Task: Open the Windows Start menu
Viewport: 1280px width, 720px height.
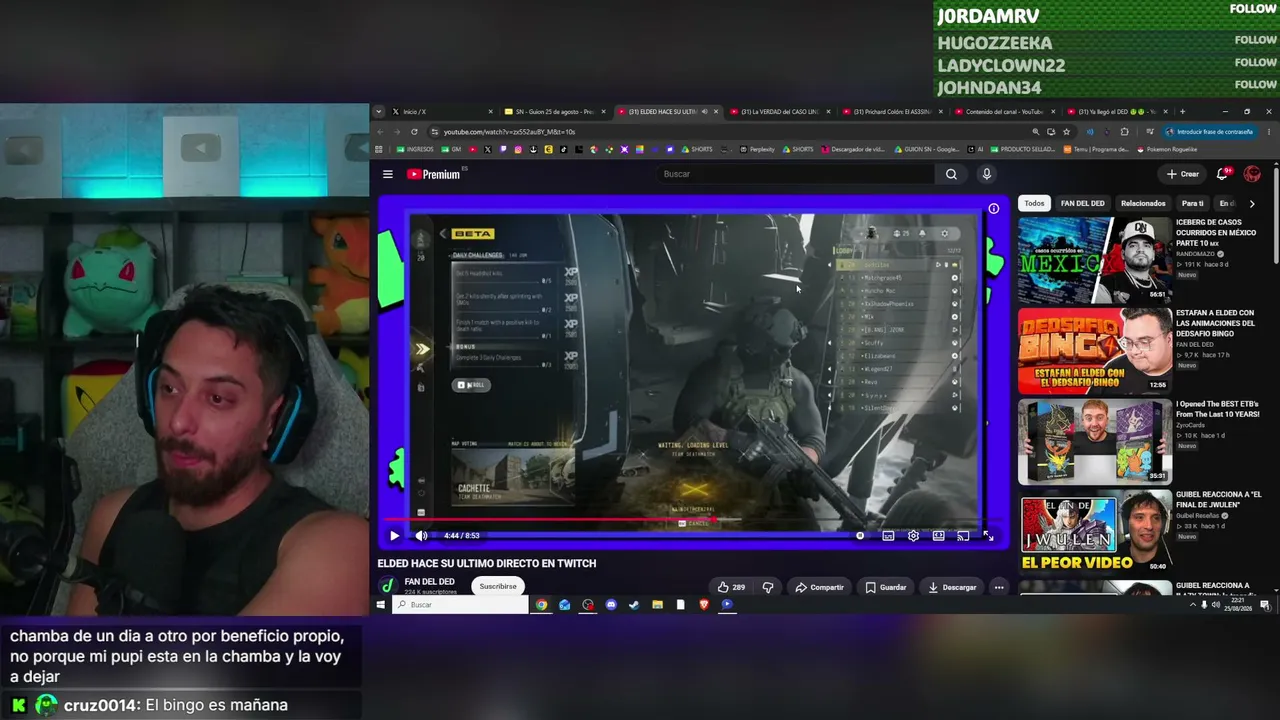Action: pos(380,605)
